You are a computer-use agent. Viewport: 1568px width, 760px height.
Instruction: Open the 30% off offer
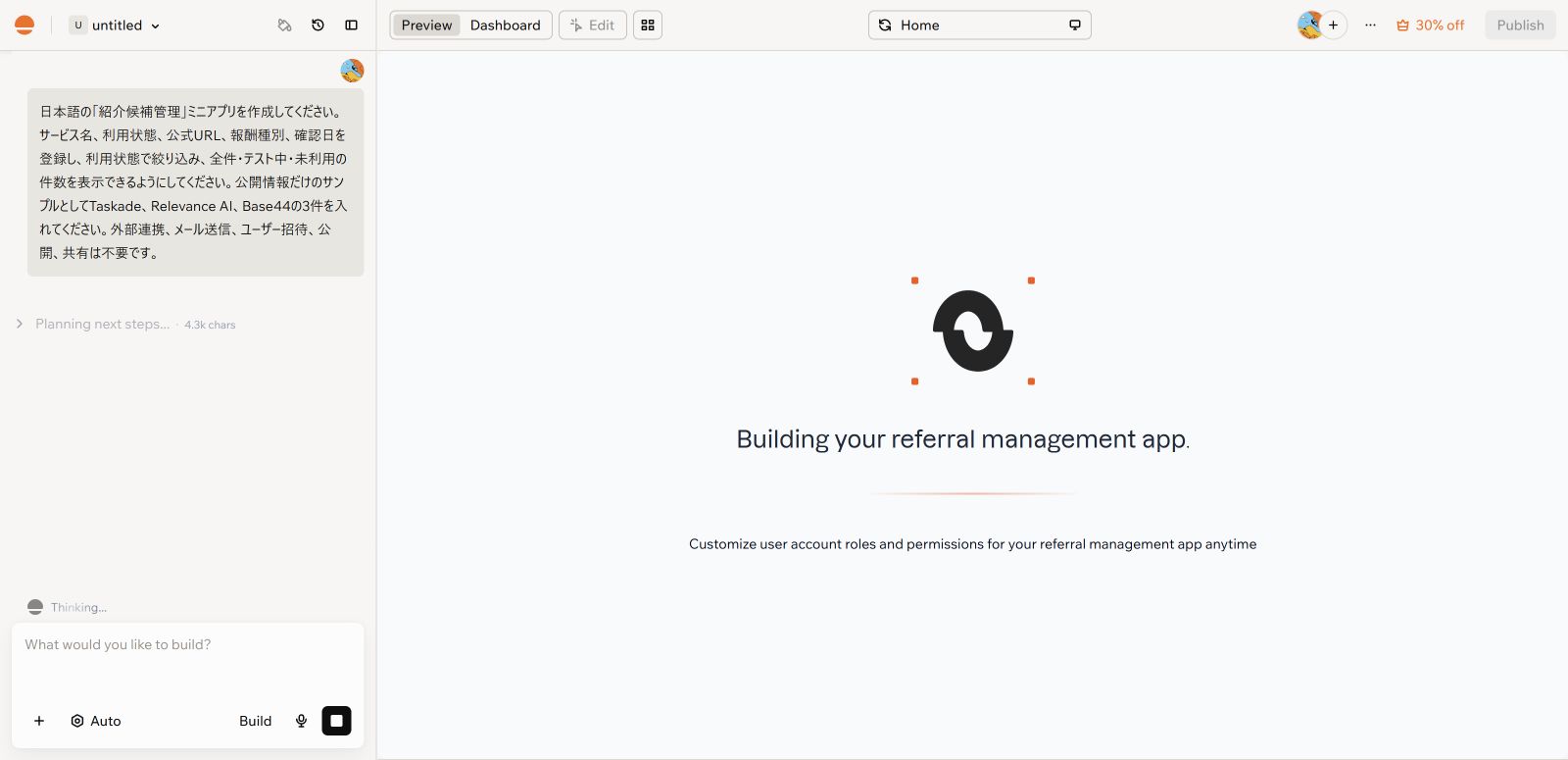coord(1430,25)
